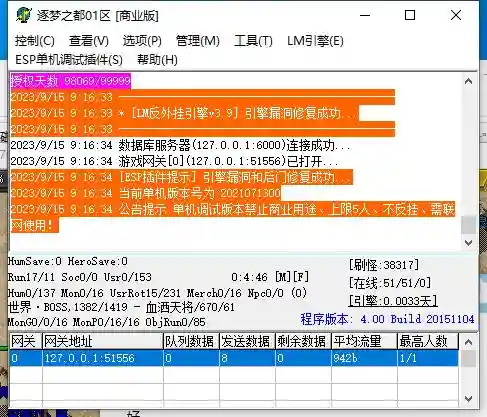Open the 控制(C) menu

(x=35, y=41)
